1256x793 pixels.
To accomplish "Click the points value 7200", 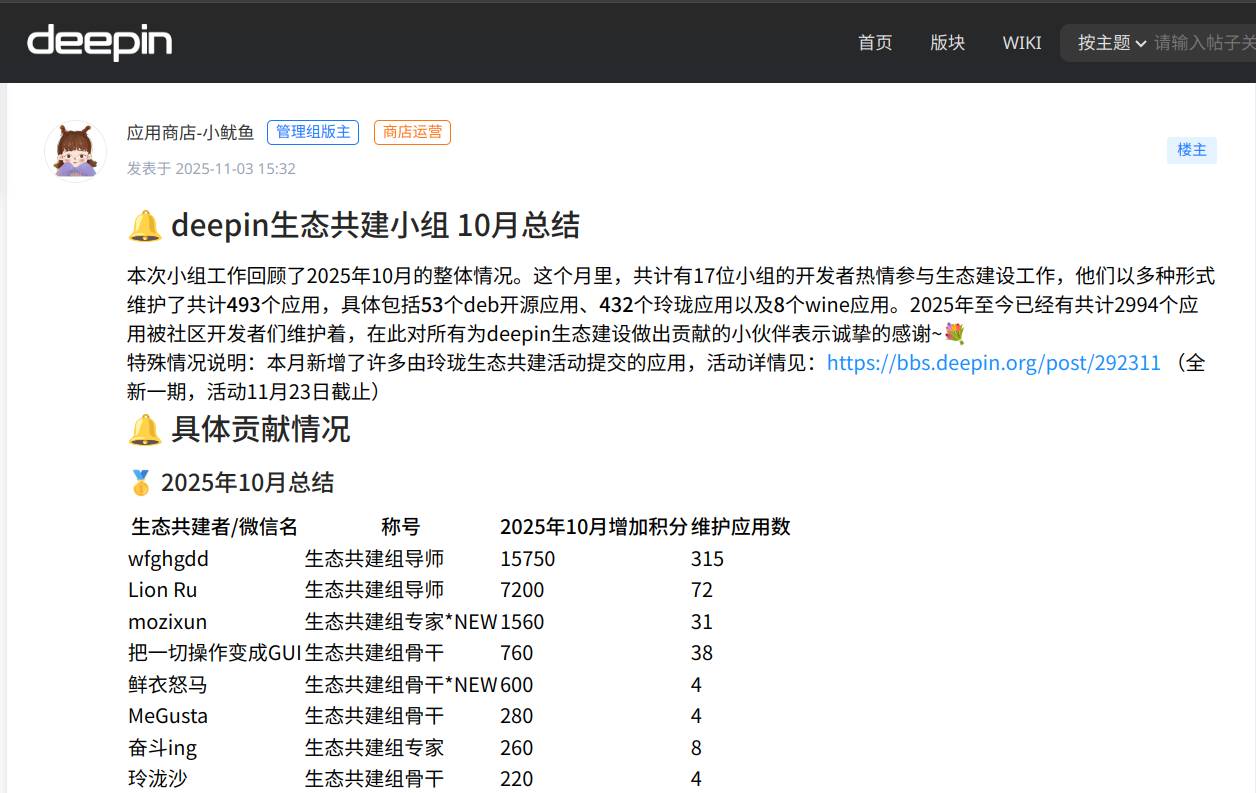I will [x=522, y=590].
